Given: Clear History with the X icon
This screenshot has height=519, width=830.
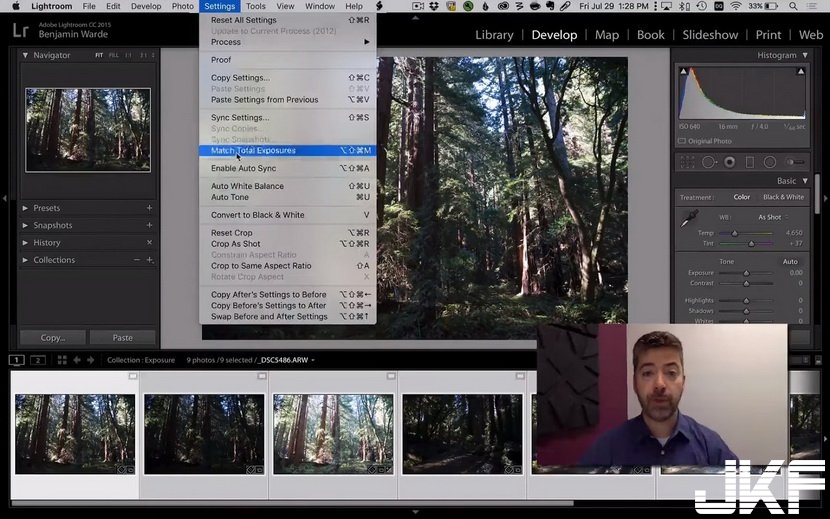Looking at the screenshot, I should (x=149, y=243).
